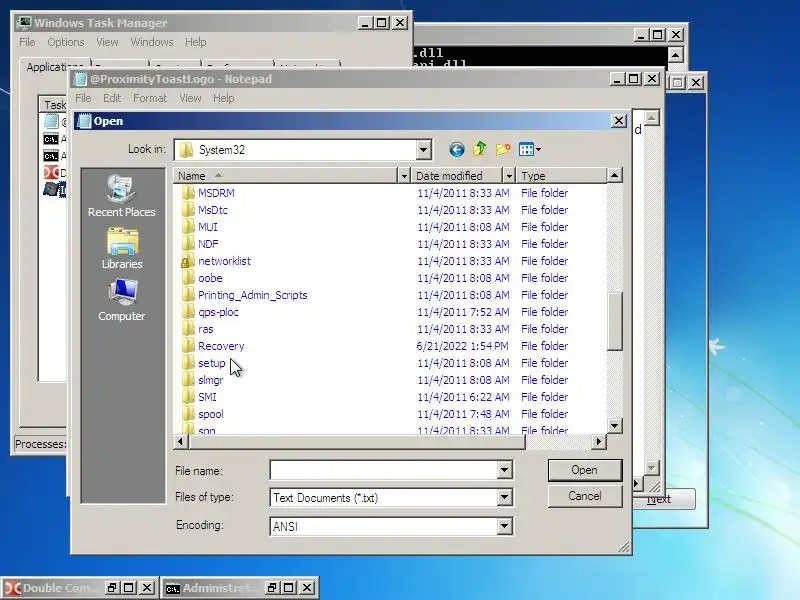Select the Recovery folder
Viewport: 800px width, 600px height.
[221, 346]
